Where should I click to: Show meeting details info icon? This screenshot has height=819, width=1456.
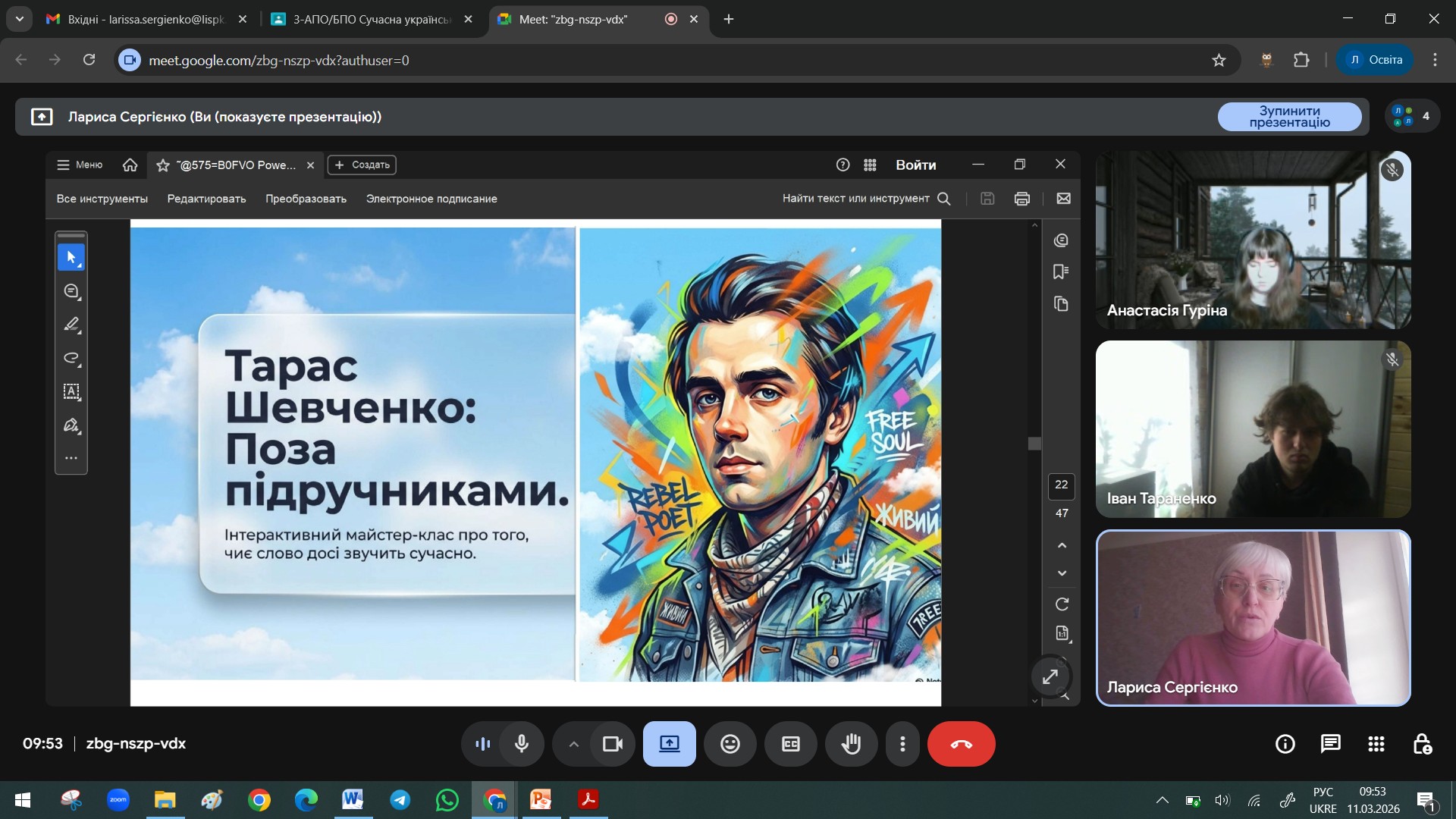(x=1285, y=744)
